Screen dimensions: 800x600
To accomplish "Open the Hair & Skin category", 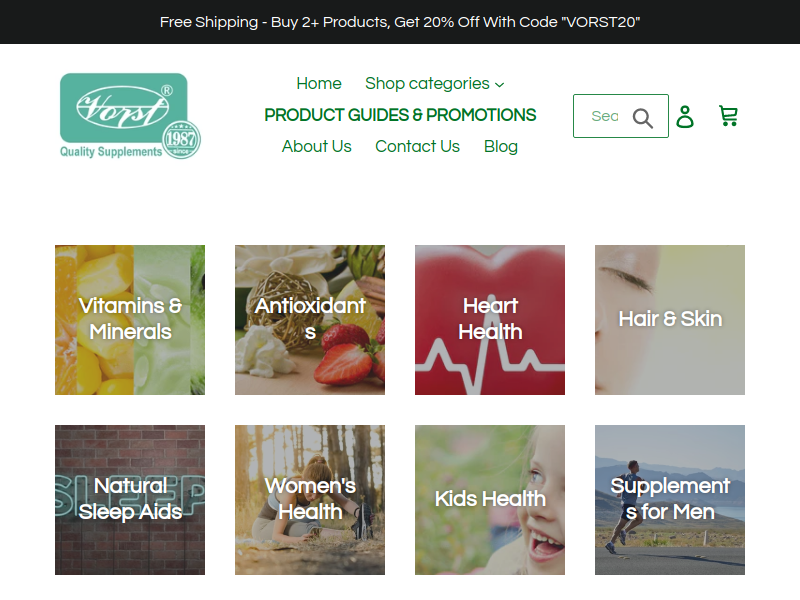I will click(670, 320).
